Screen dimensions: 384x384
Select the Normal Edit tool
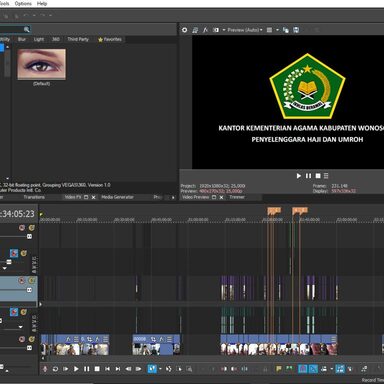[x=152, y=369]
